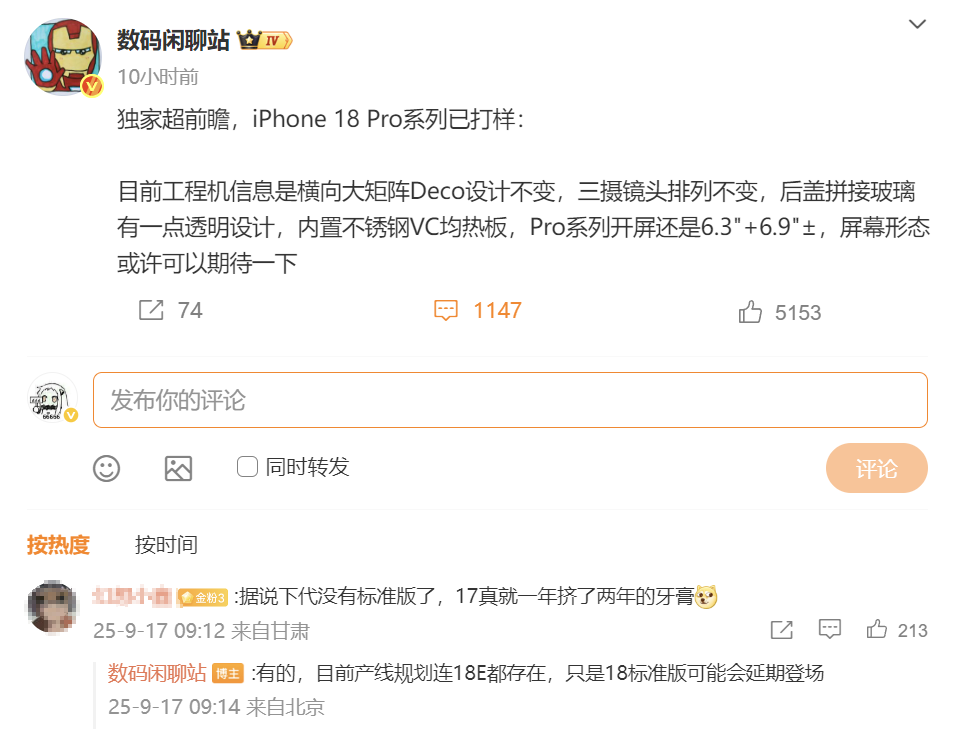The width and height of the screenshot is (953, 729).
Task: Click the crown level IV badge
Action: (x=265, y=40)
